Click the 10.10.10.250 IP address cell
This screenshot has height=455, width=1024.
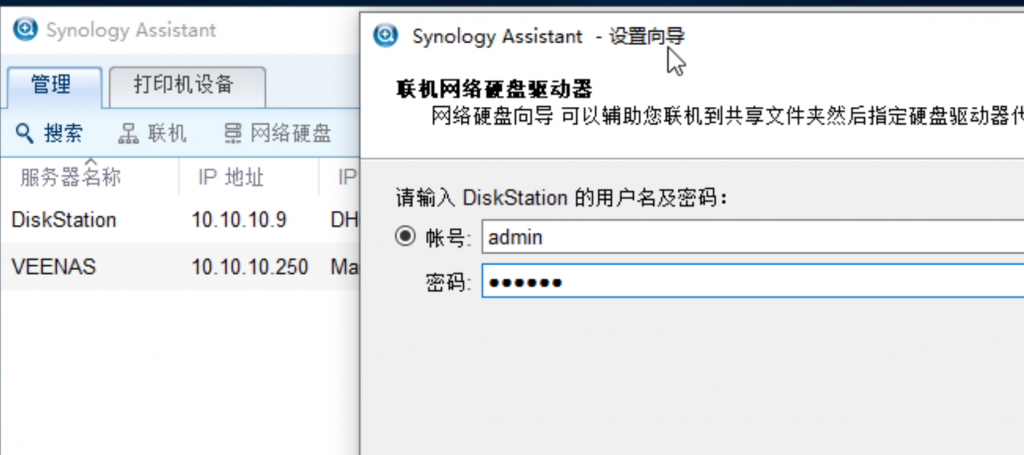click(250, 267)
